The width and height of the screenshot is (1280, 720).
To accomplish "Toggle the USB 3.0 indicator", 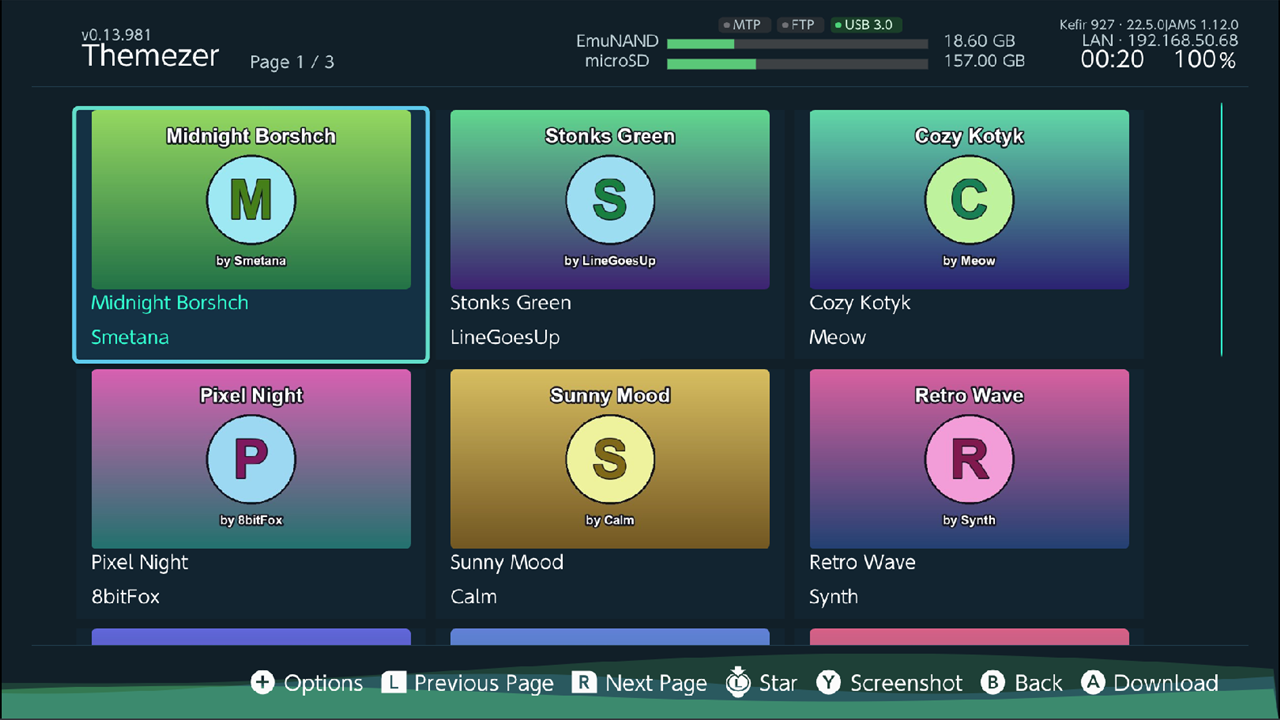I will [866, 25].
